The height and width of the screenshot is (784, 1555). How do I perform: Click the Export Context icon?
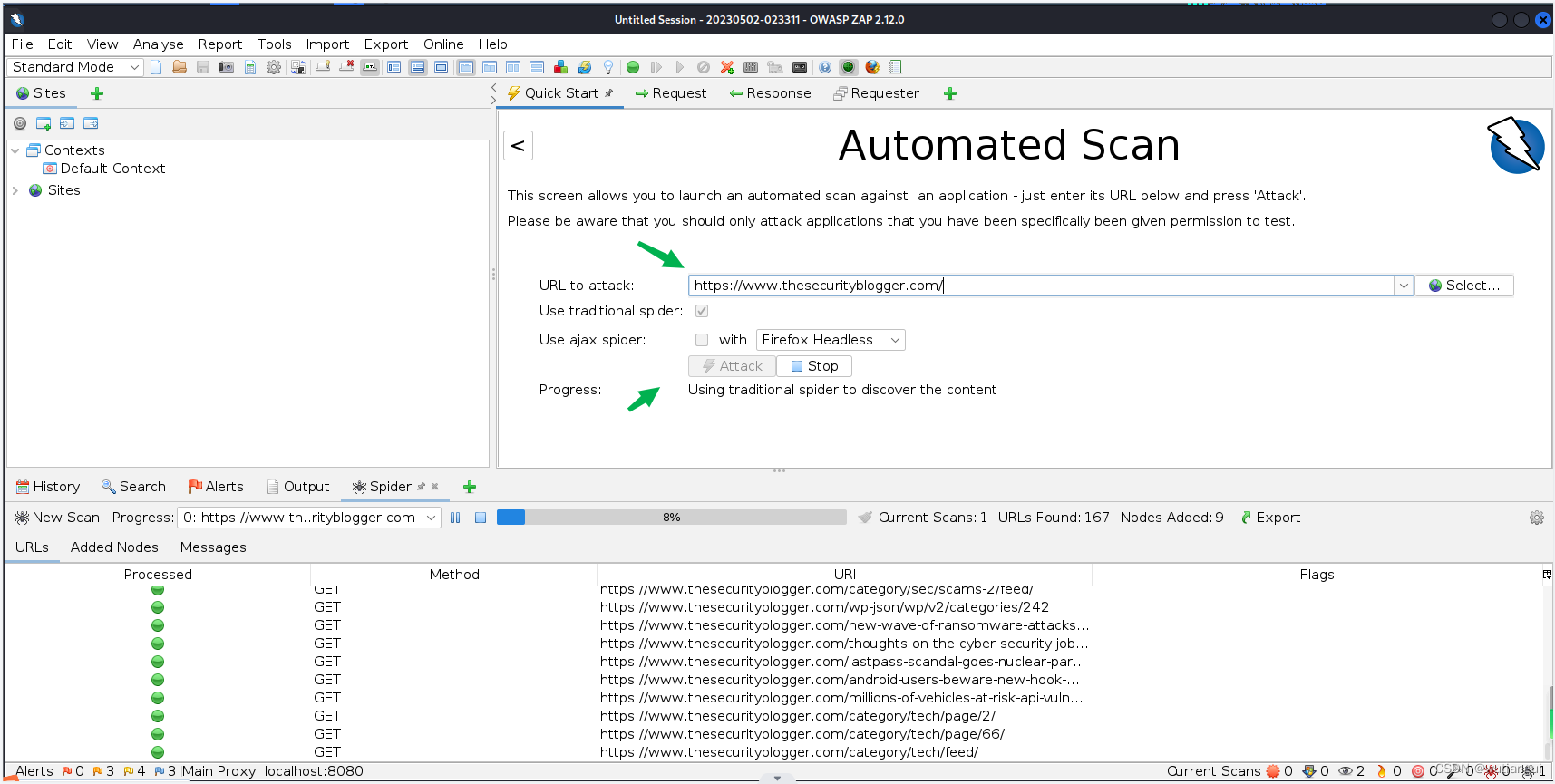click(x=91, y=123)
